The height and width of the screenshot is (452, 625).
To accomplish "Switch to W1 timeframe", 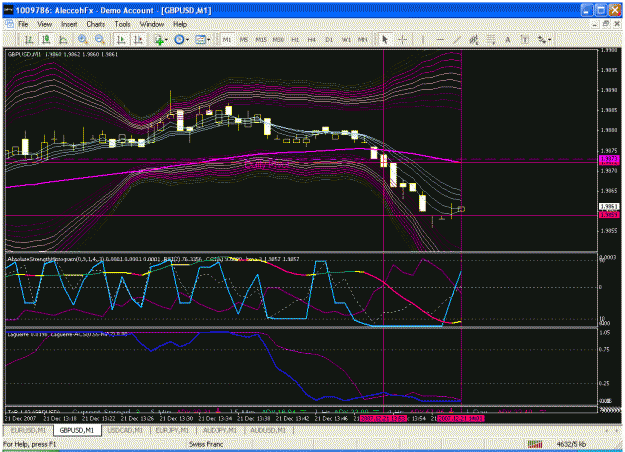I will tap(346, 39).
